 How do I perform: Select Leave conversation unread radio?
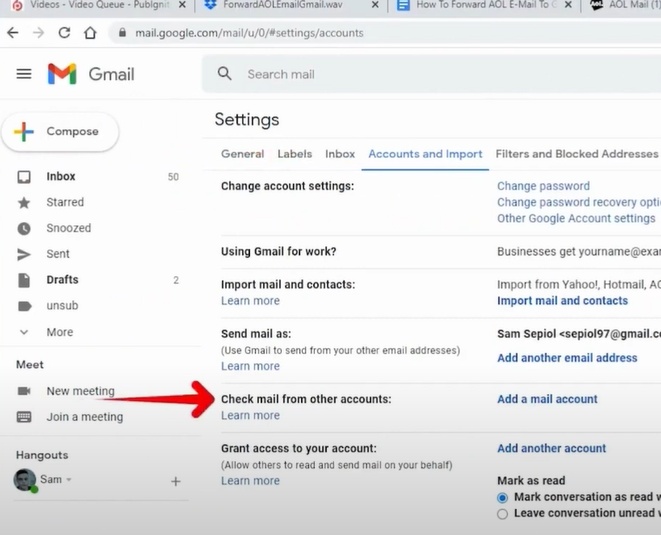[x=502, y=514]
